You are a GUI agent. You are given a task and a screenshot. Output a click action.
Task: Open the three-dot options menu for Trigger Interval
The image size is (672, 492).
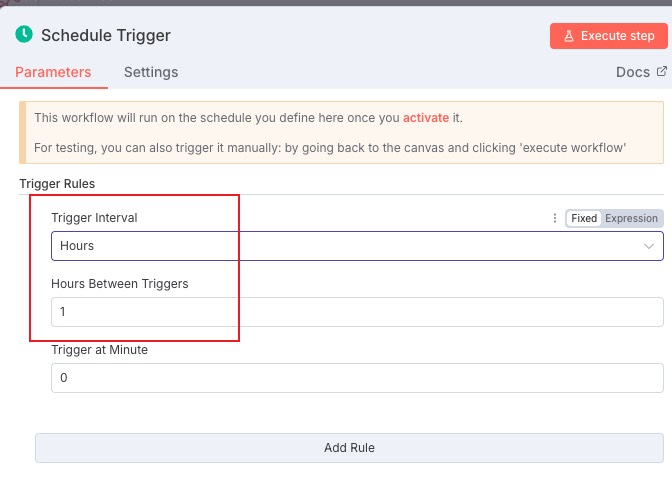point(555,218)
